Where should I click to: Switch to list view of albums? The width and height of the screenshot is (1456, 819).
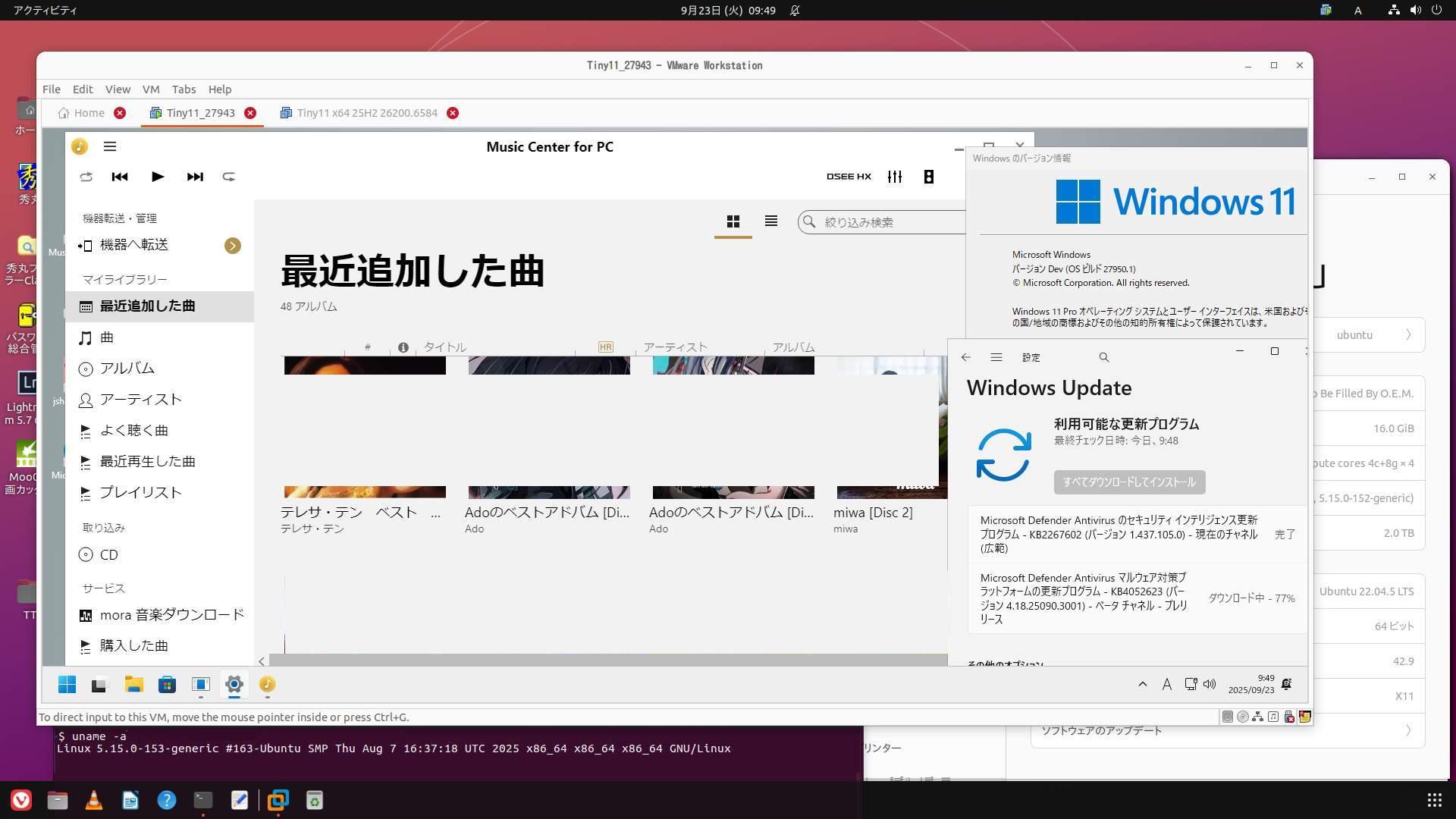770,221
